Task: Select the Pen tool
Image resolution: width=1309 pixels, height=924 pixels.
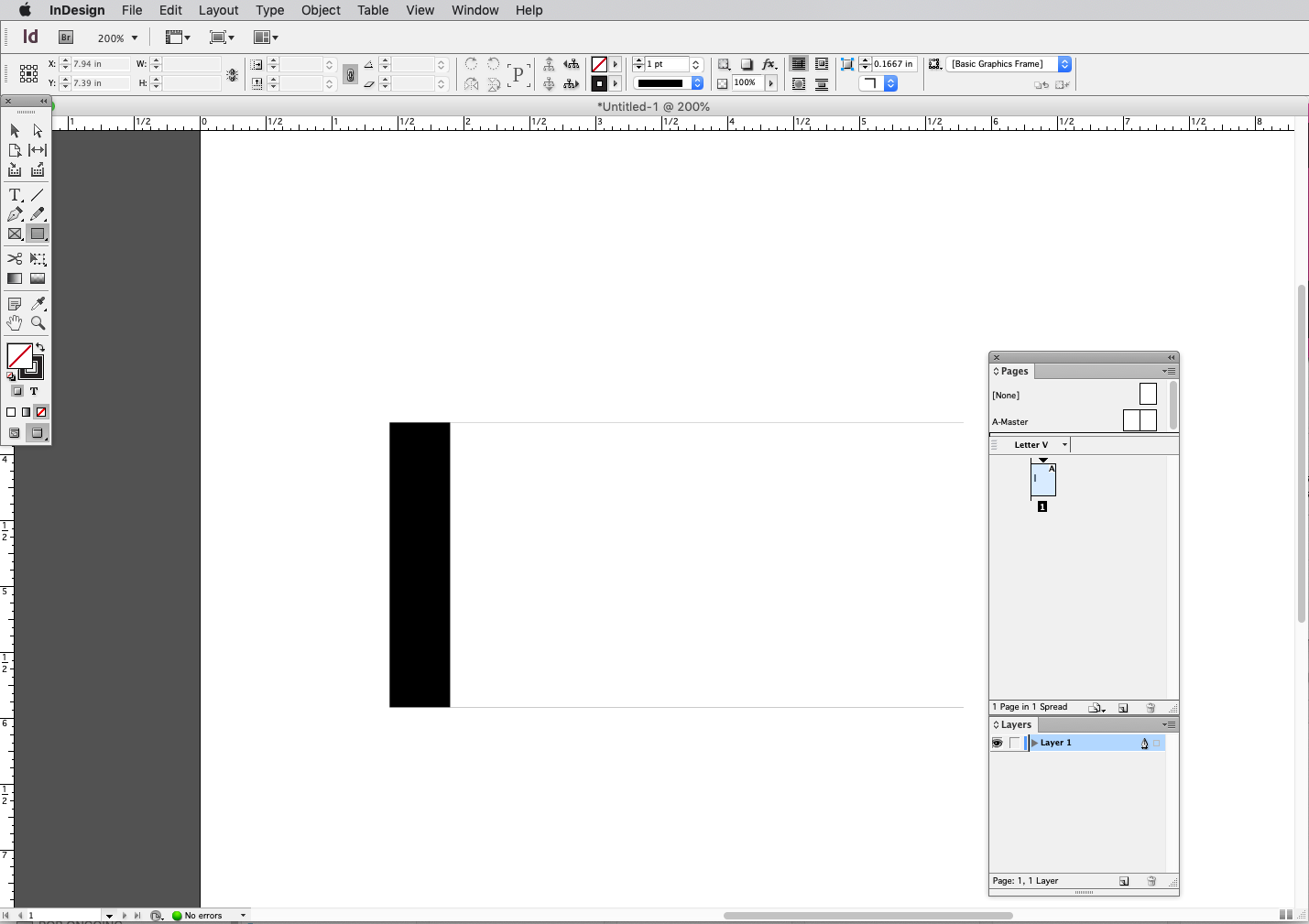Action: pos(15,214)
